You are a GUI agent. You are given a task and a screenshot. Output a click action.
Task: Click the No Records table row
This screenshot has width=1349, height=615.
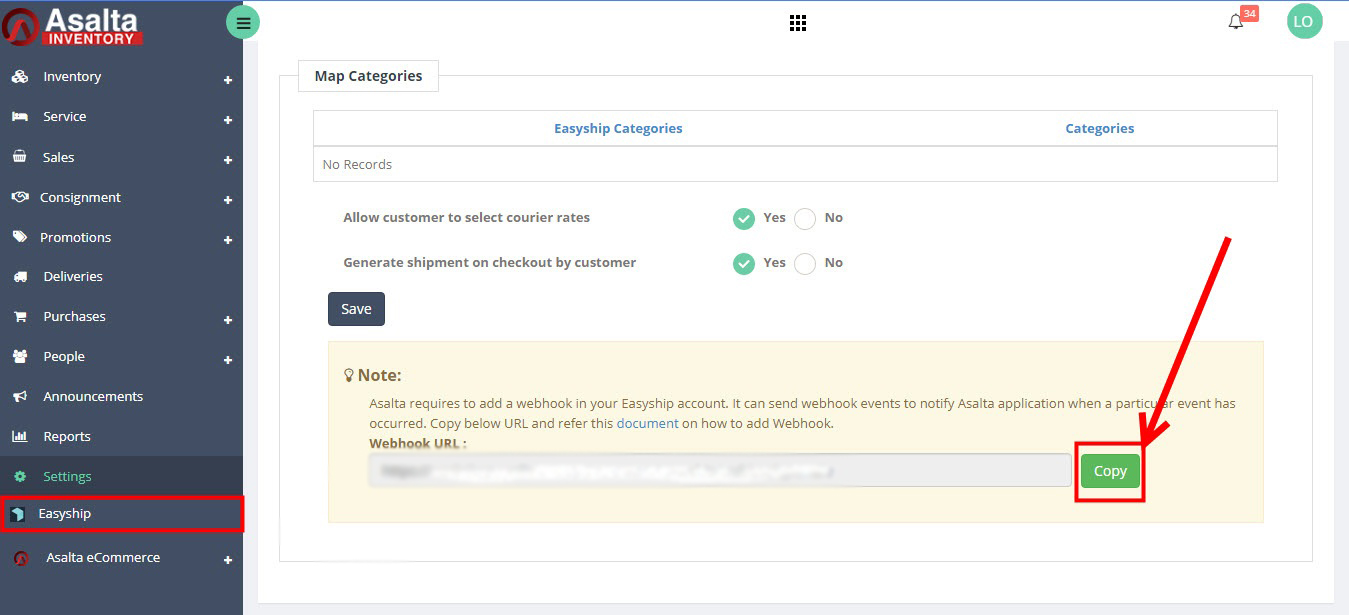(795, 164)
